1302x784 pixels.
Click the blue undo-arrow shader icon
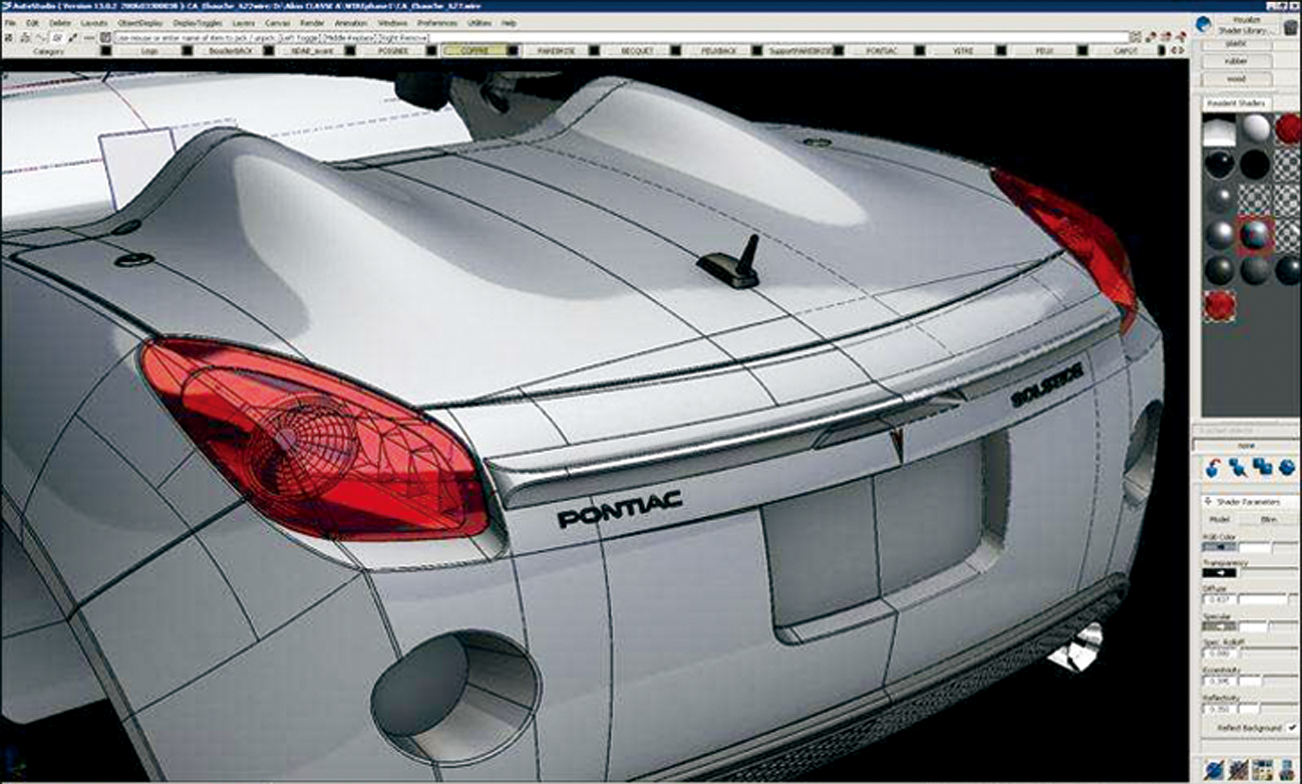point(1214,467)
